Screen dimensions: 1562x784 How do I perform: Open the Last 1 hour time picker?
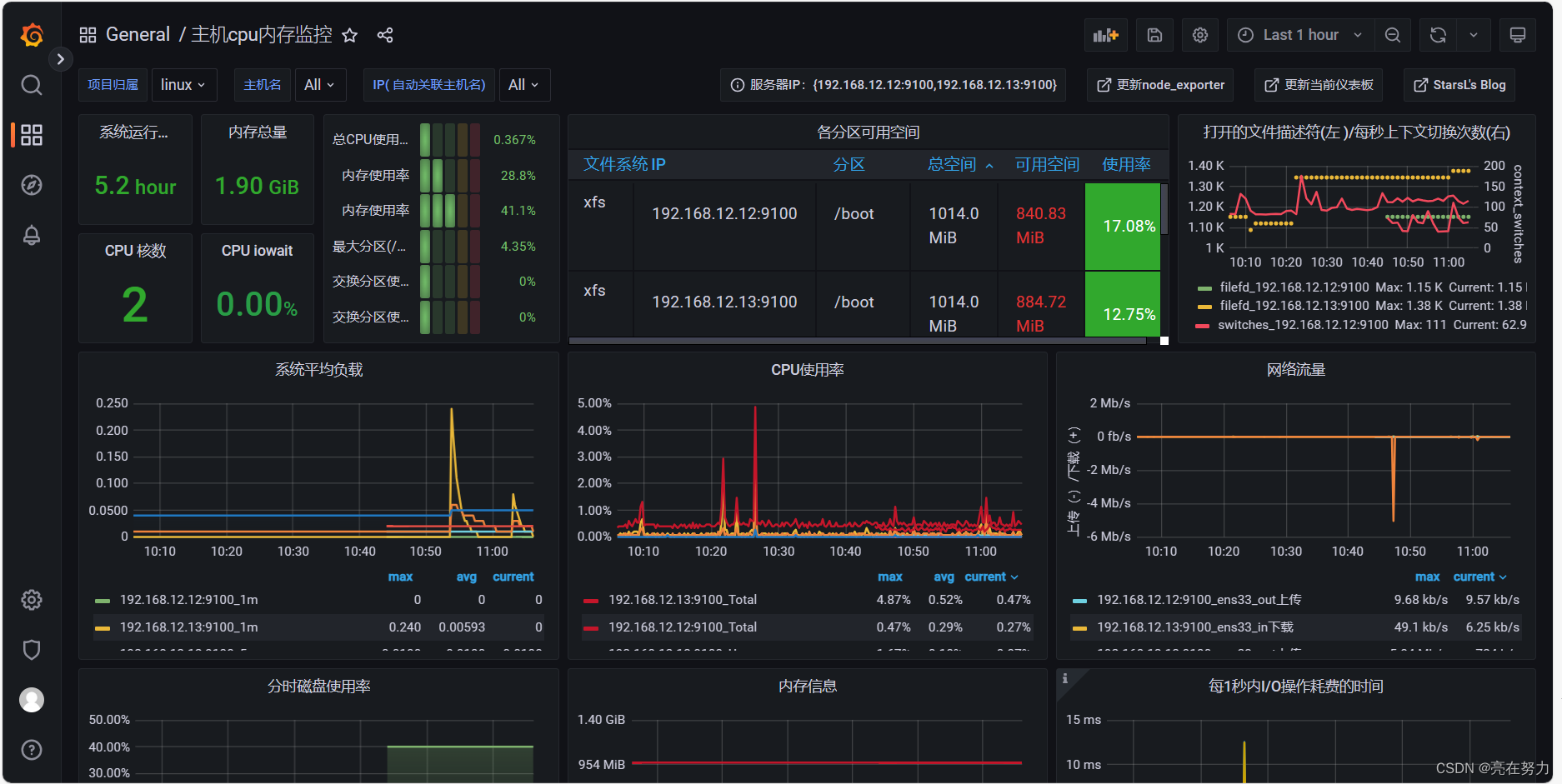click(1300, 35)
